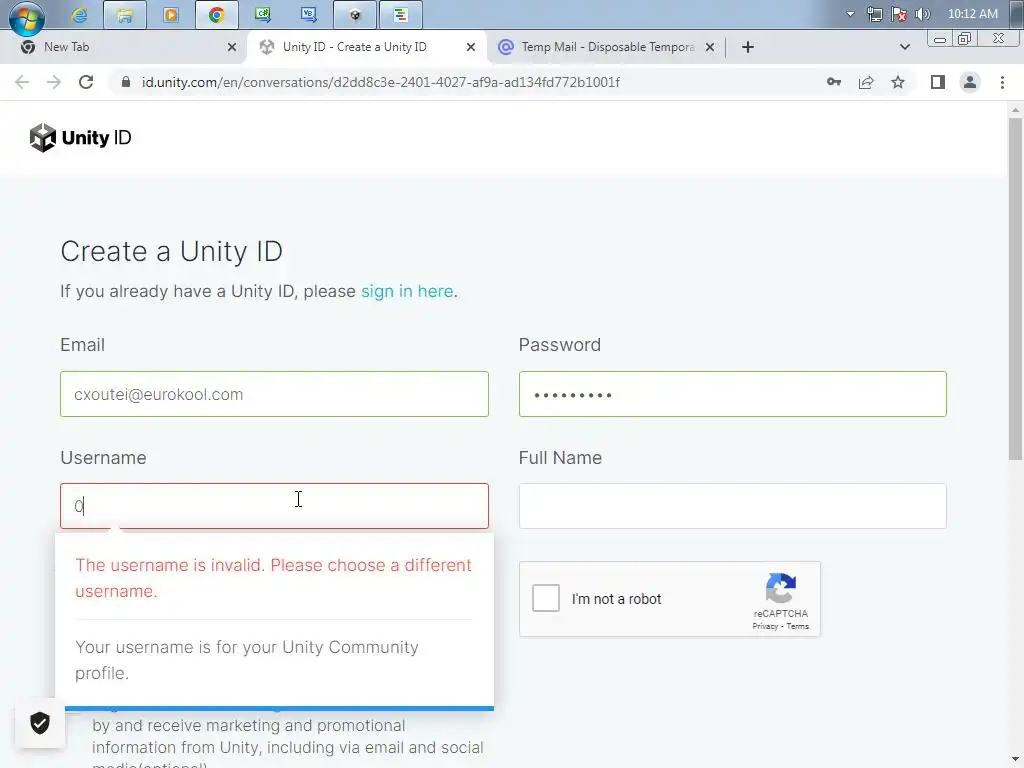Viewport: 1024px width, 768px height.
Task: Launch Internet Explorer from taskbar
Action: (79, 15)
